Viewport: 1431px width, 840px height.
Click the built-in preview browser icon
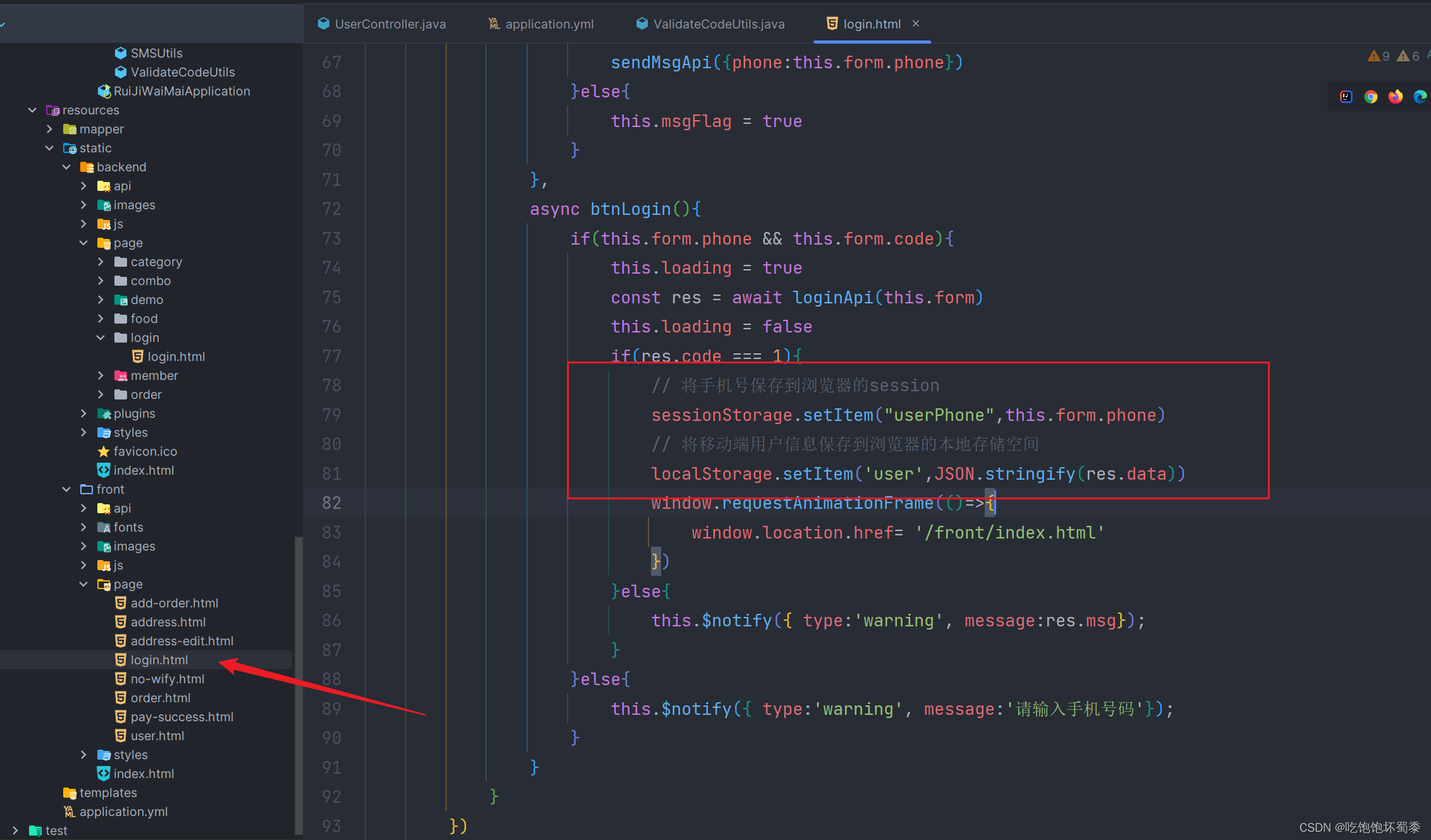coord(1346,97)
